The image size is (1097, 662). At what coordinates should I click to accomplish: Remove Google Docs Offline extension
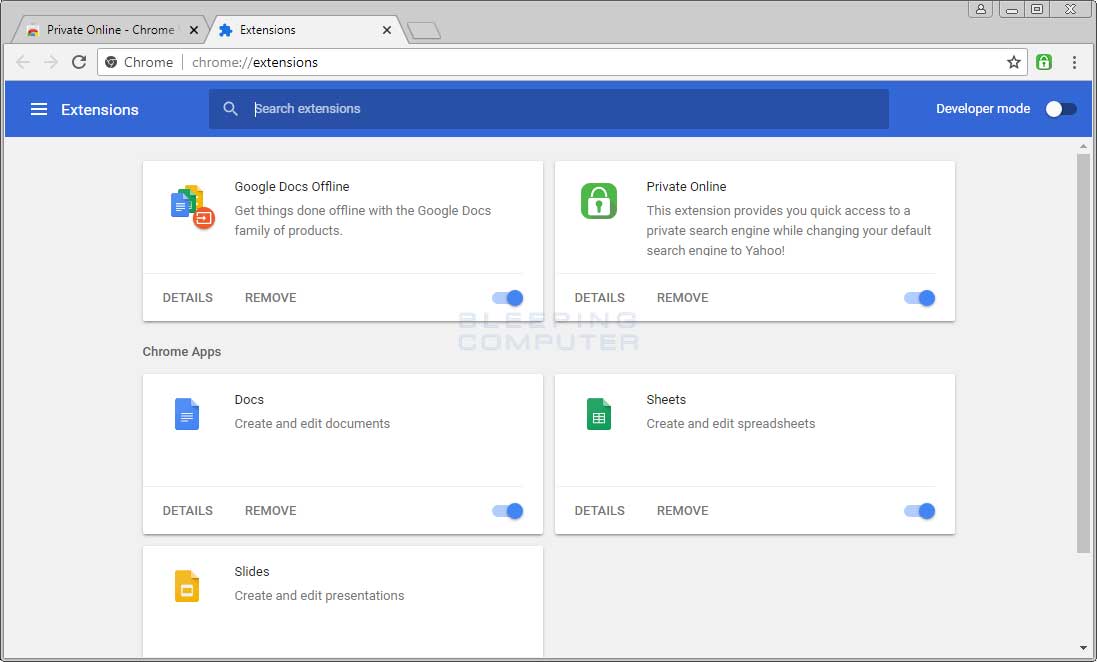pyautogui.click(x=271, y=297)
